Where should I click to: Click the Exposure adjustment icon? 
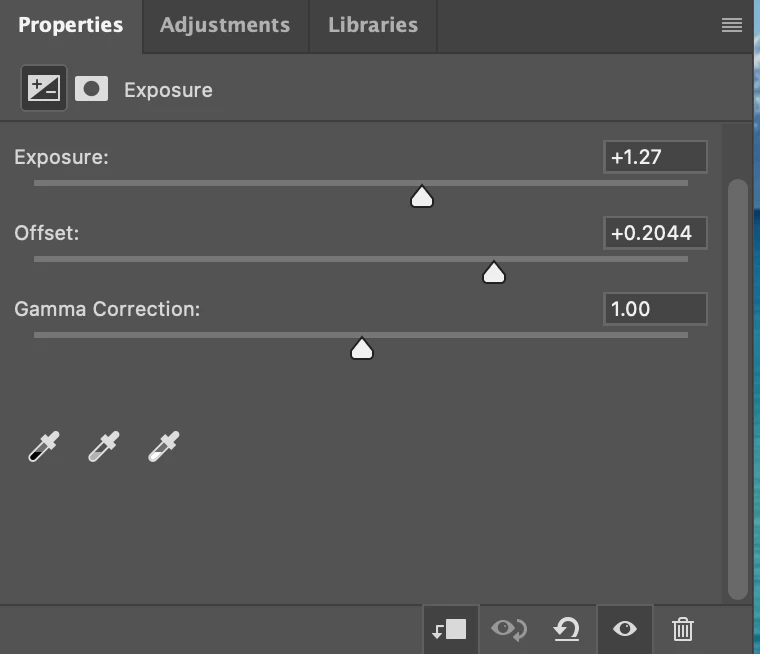tap(44, 88)
